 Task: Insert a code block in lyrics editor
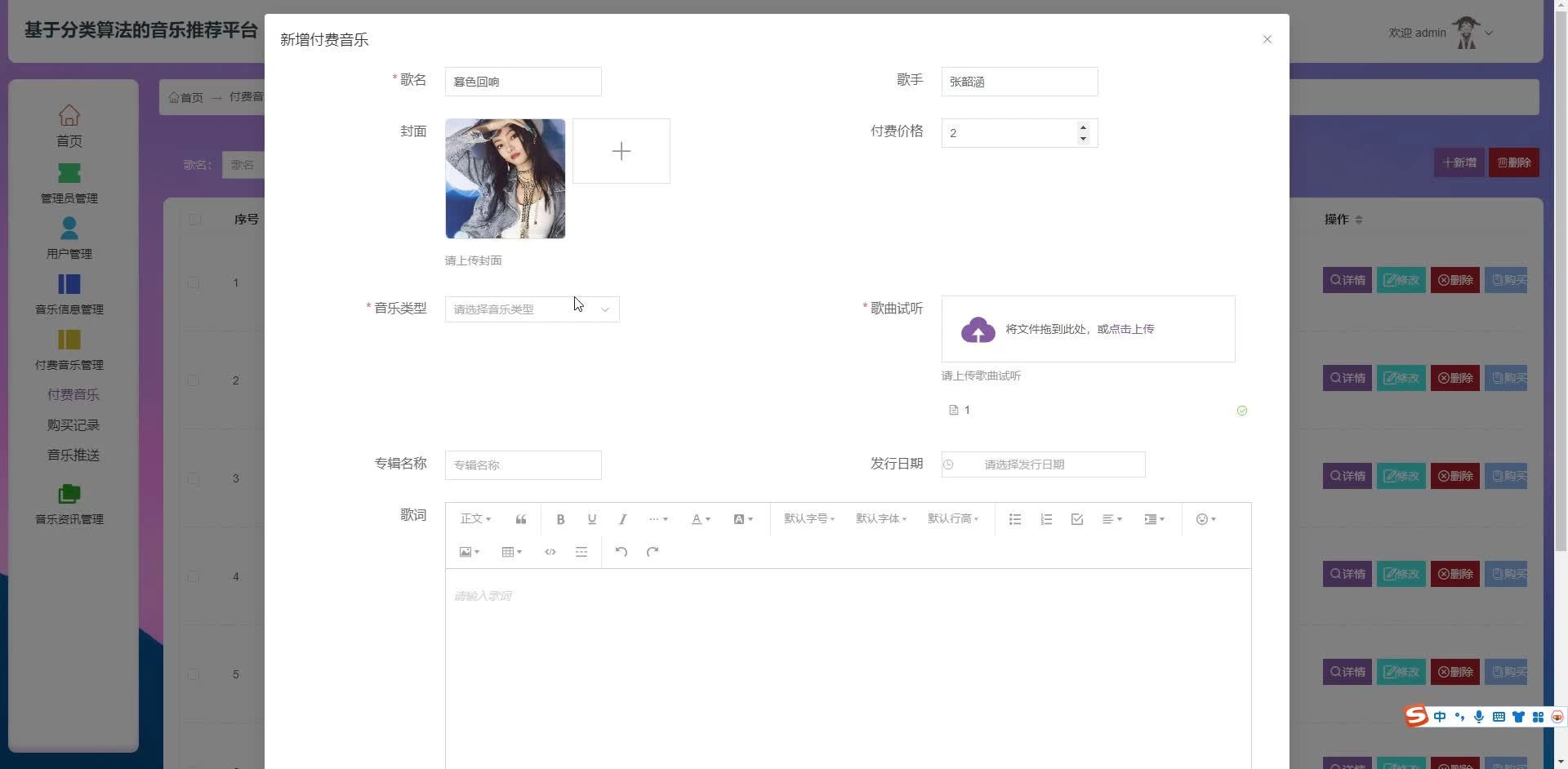tap(550, 552)
